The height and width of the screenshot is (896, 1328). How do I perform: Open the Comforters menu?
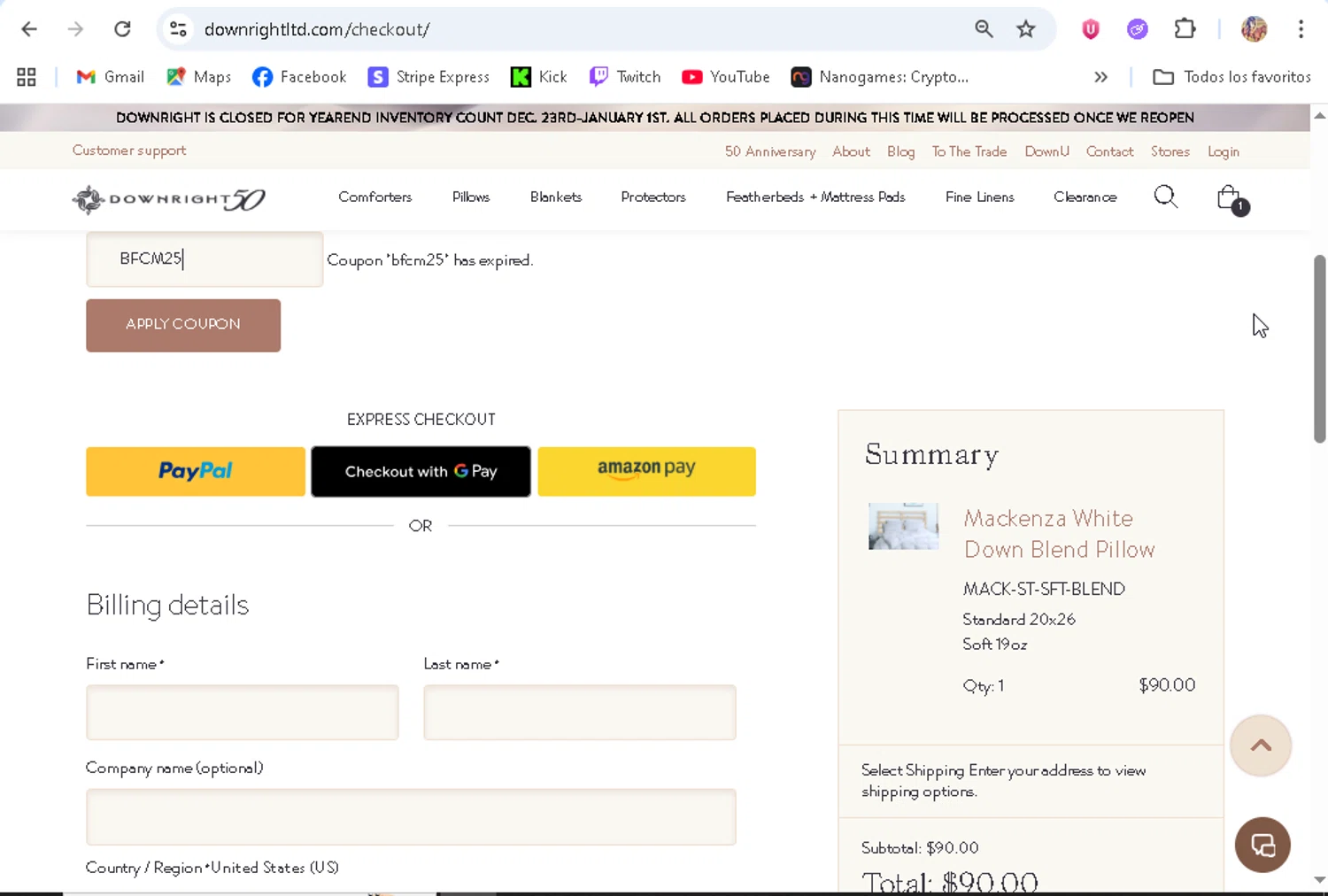375,197
